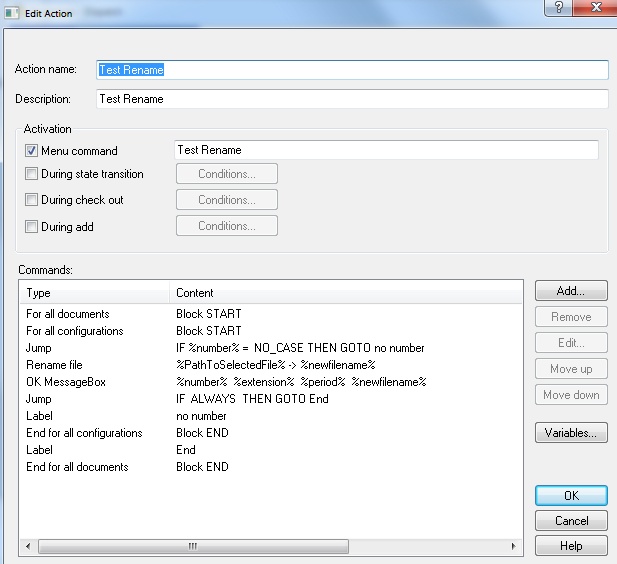The width and height of the screenshot is (617, 564).
Task: Open the Variables... dialog
Action: click(571, 433)
